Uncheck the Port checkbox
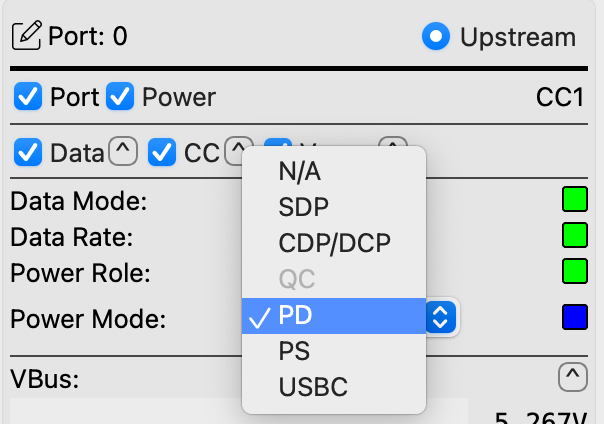 [x=29, y=97]
